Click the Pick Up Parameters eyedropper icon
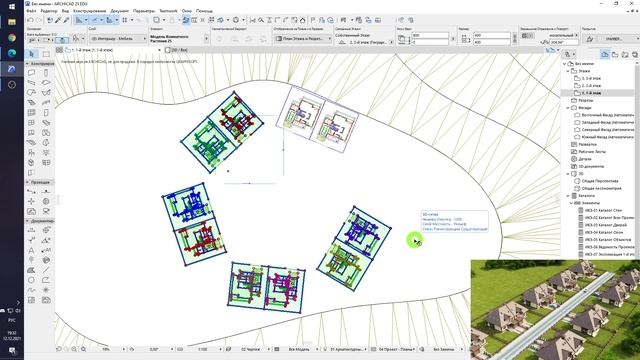Image resolution: width=640 pixels, height=360 pixels. click(58, 20)
